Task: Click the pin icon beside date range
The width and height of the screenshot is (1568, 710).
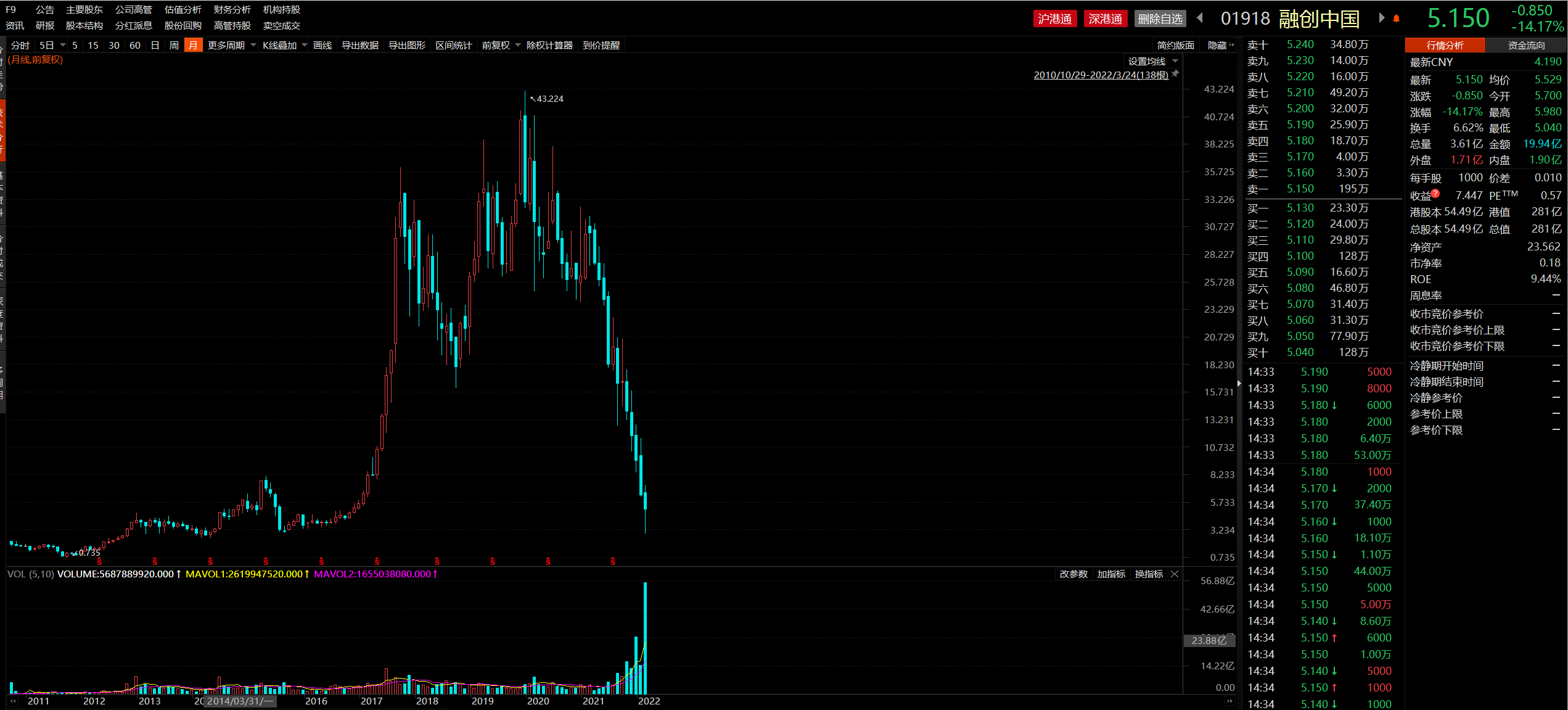Action: click(1175, 74)
